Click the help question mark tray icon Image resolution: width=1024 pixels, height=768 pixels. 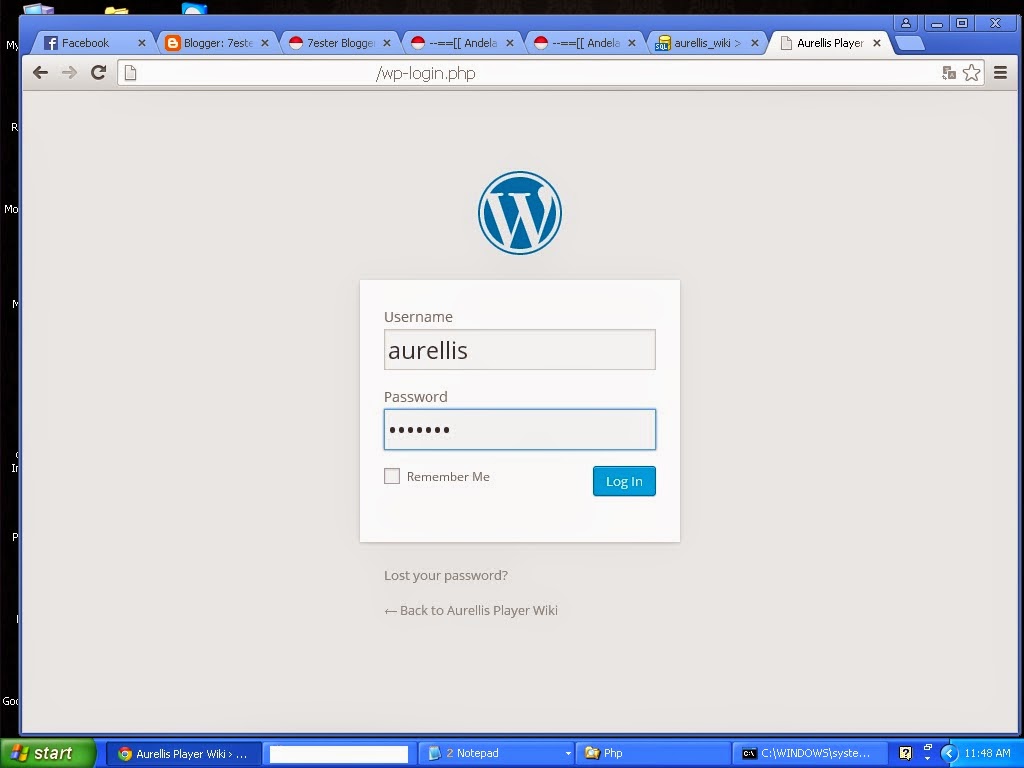[x=905, y=754]
